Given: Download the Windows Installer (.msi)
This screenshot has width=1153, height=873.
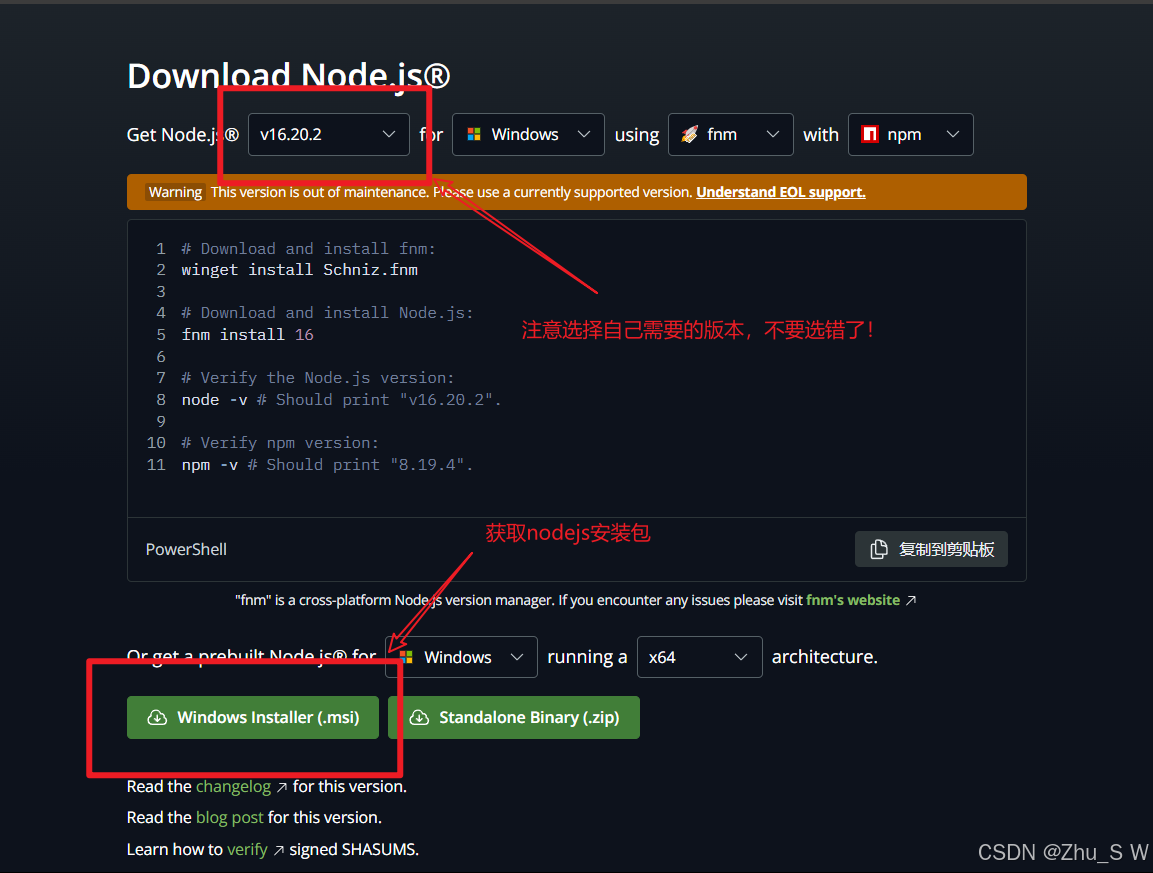Looking at the screenshot, I should pyautogui.click(x=253, y=717).
